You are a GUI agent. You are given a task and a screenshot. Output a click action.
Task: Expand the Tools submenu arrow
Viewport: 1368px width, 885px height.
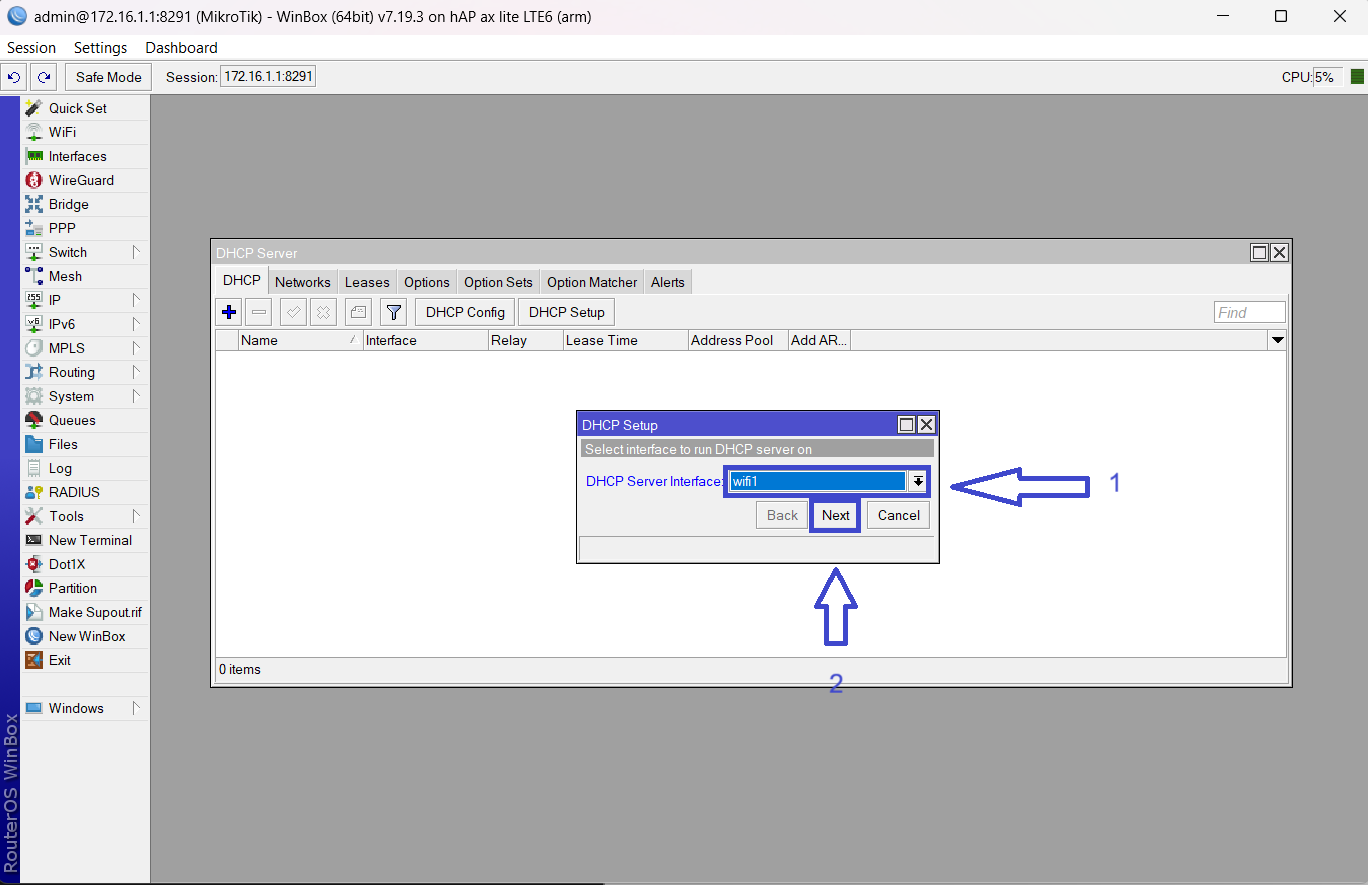pyautogui.click(x=137, y=516)
